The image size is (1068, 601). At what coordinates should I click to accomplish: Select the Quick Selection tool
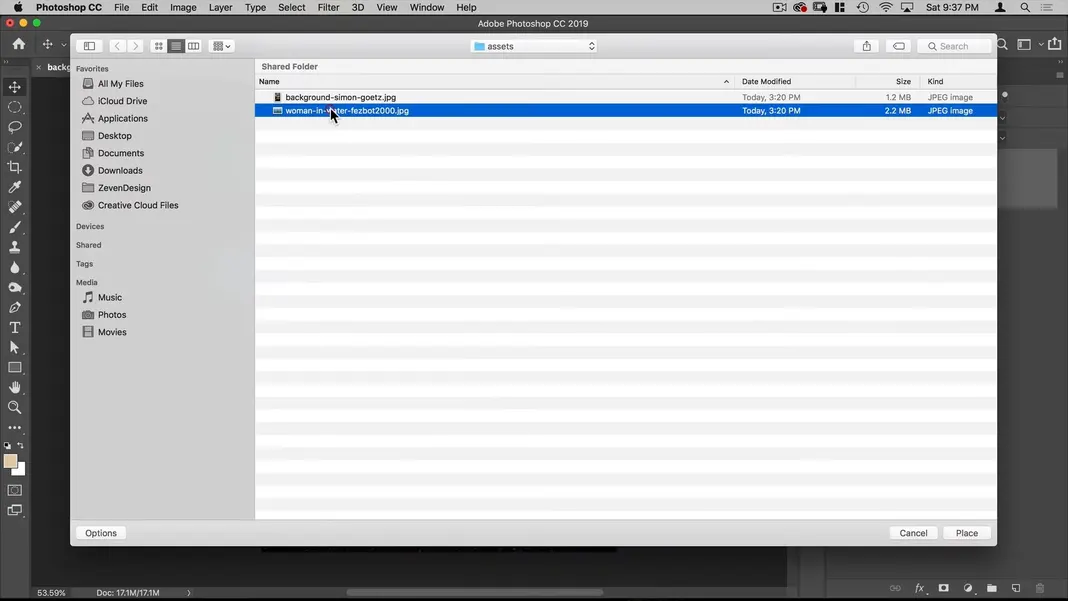14,147
